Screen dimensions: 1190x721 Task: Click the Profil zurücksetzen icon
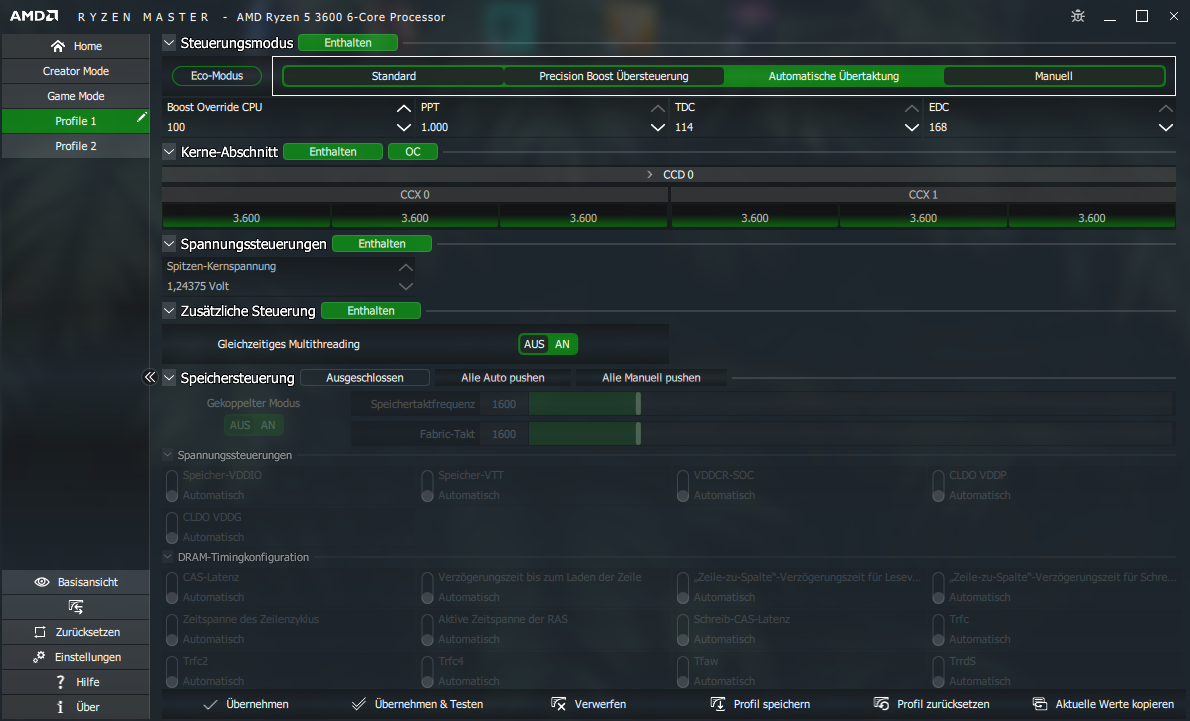[x=881, y=704]
